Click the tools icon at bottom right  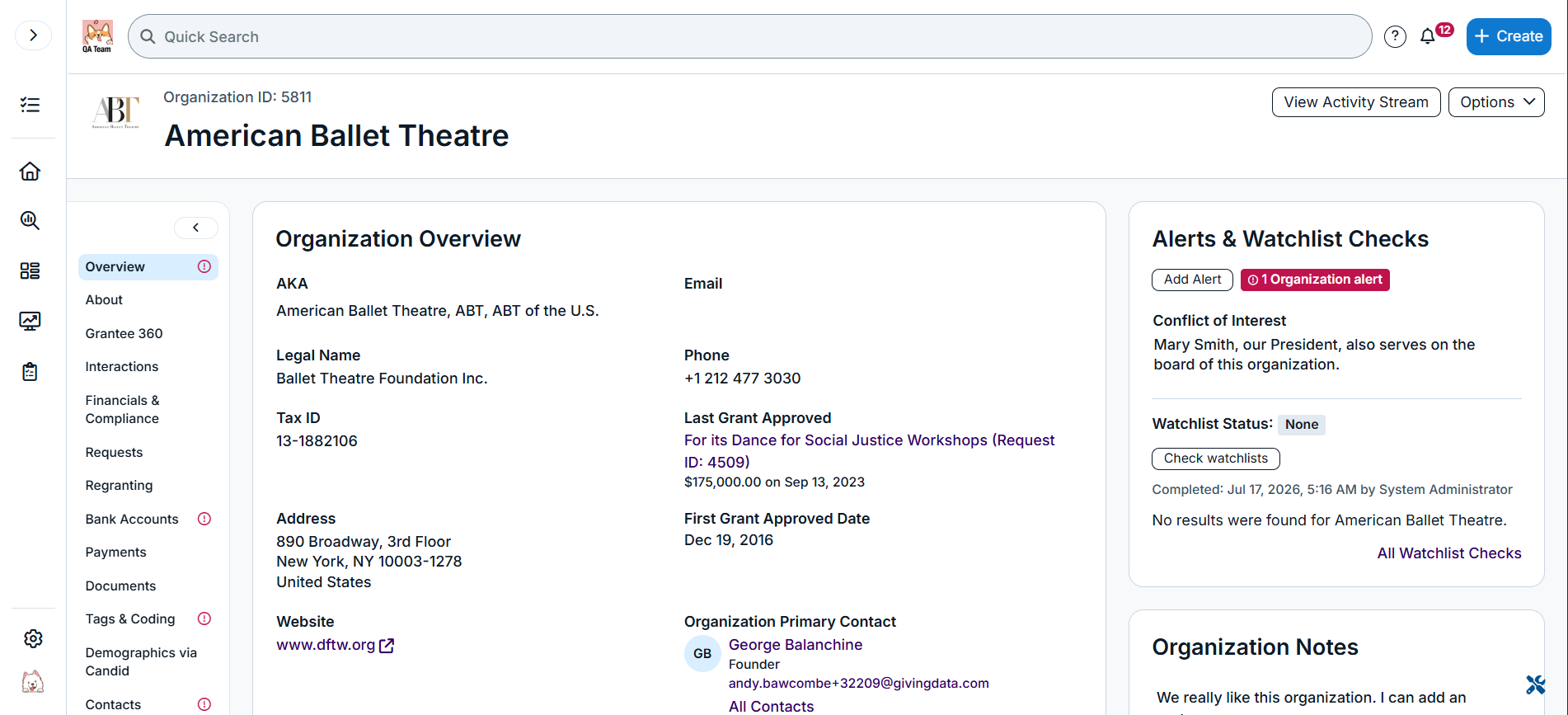coord(1535,684)
